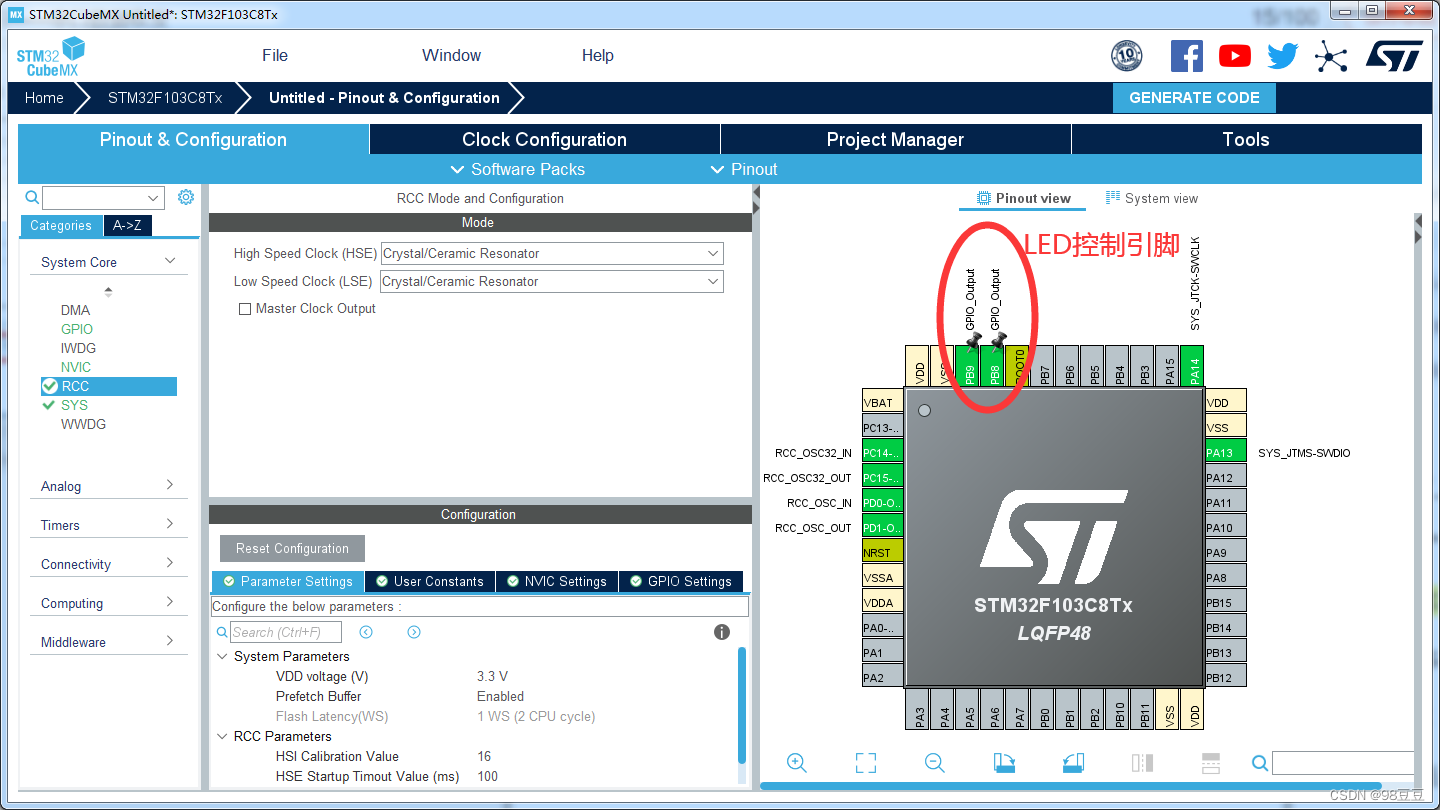Open the User Constants tab

pos(429,581)
